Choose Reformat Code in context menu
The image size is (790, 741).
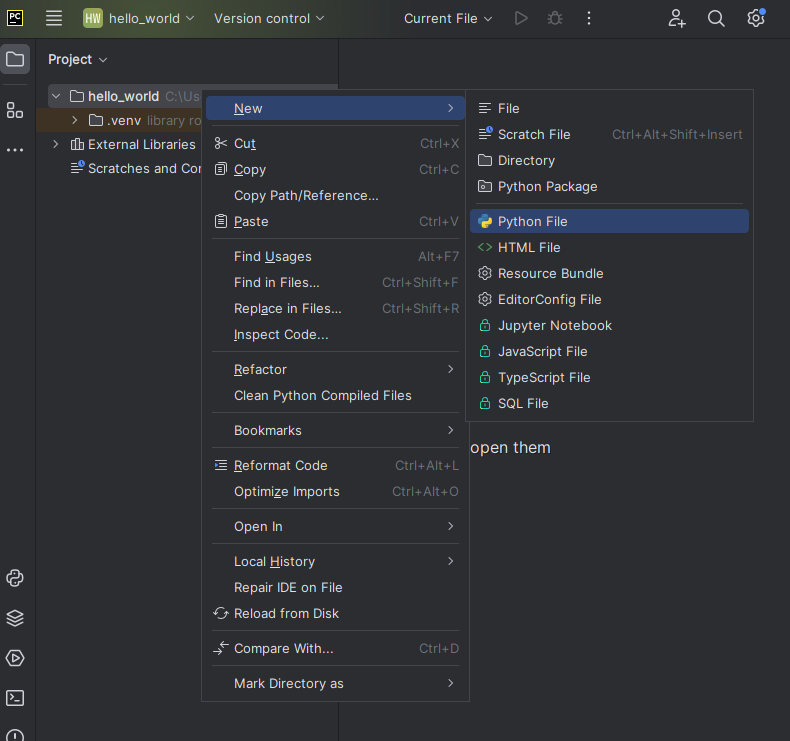click(x=280, y=465)
